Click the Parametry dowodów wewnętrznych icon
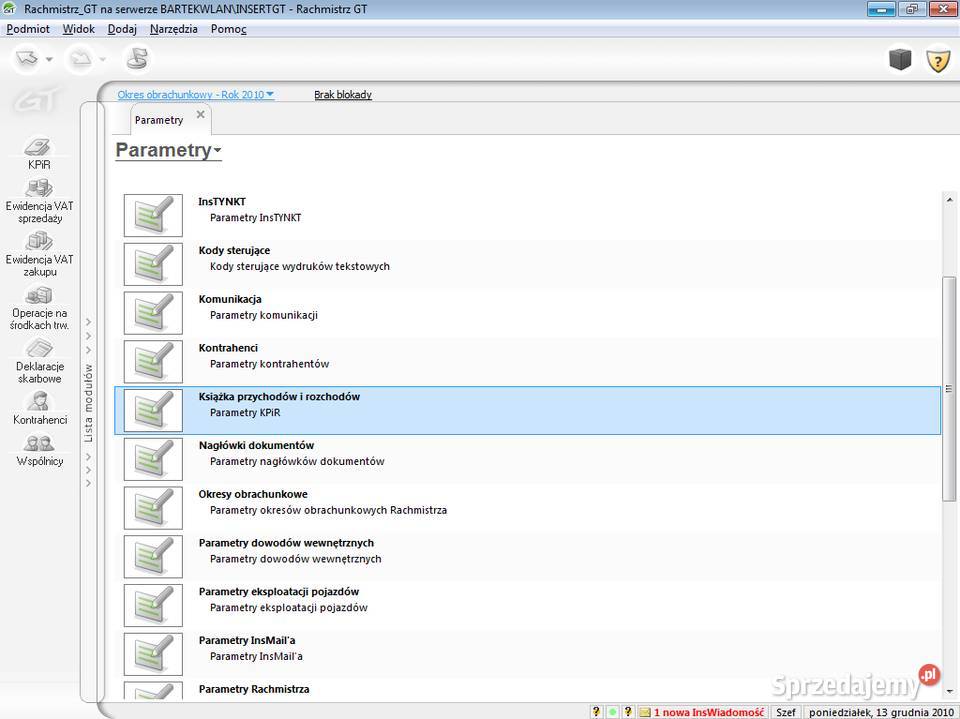960x719 pixels. coord(153,556)
